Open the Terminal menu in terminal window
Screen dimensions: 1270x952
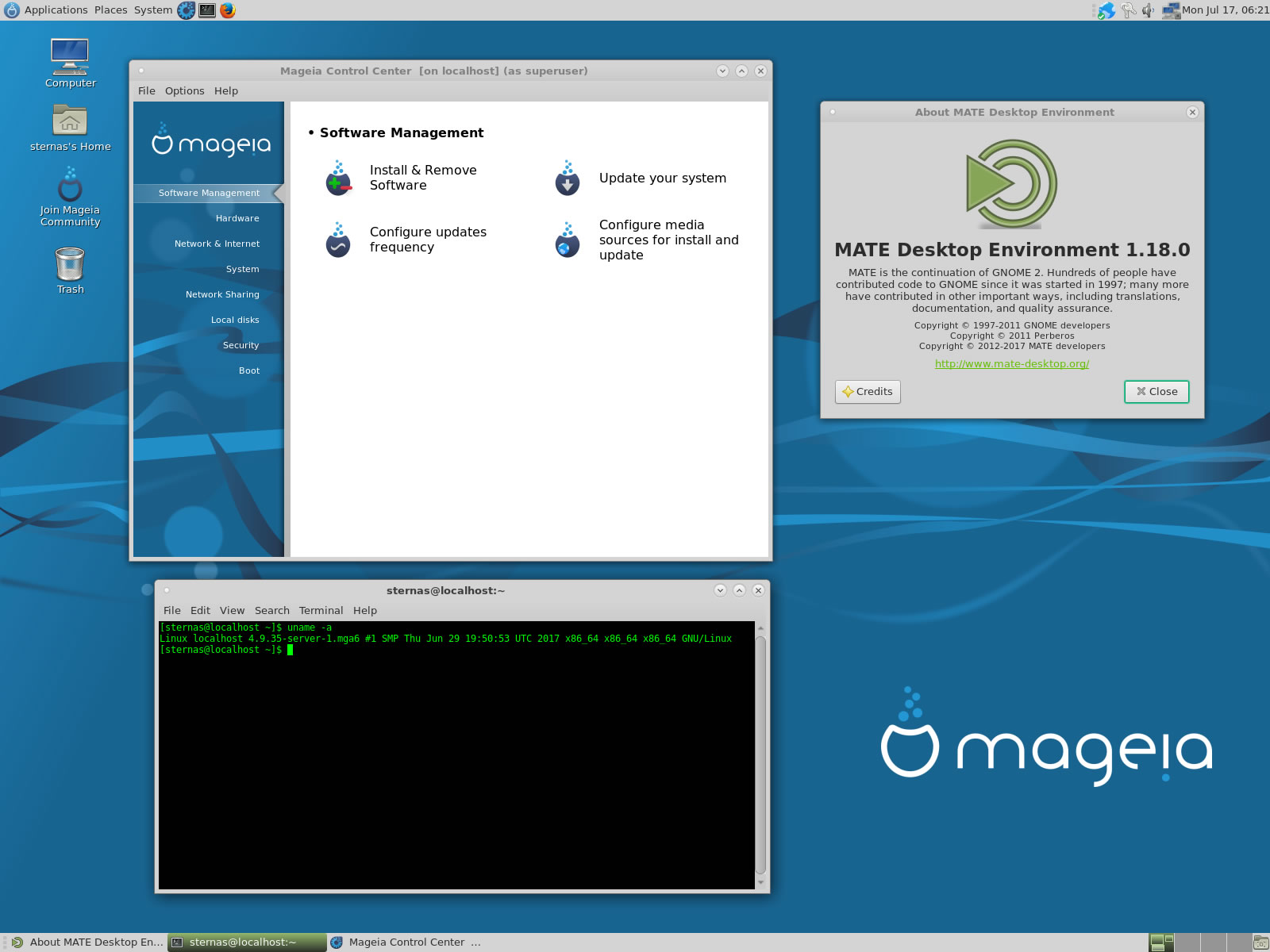pos(321,611)
